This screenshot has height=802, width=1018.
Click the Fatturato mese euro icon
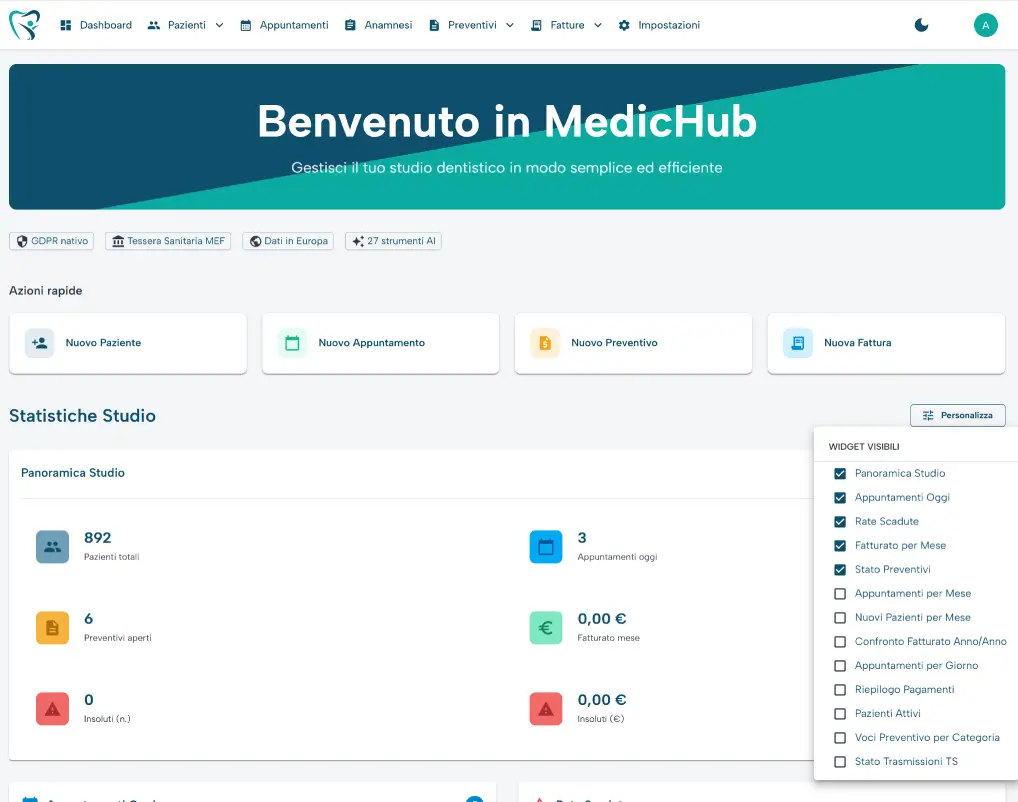(x=546, y=628)
